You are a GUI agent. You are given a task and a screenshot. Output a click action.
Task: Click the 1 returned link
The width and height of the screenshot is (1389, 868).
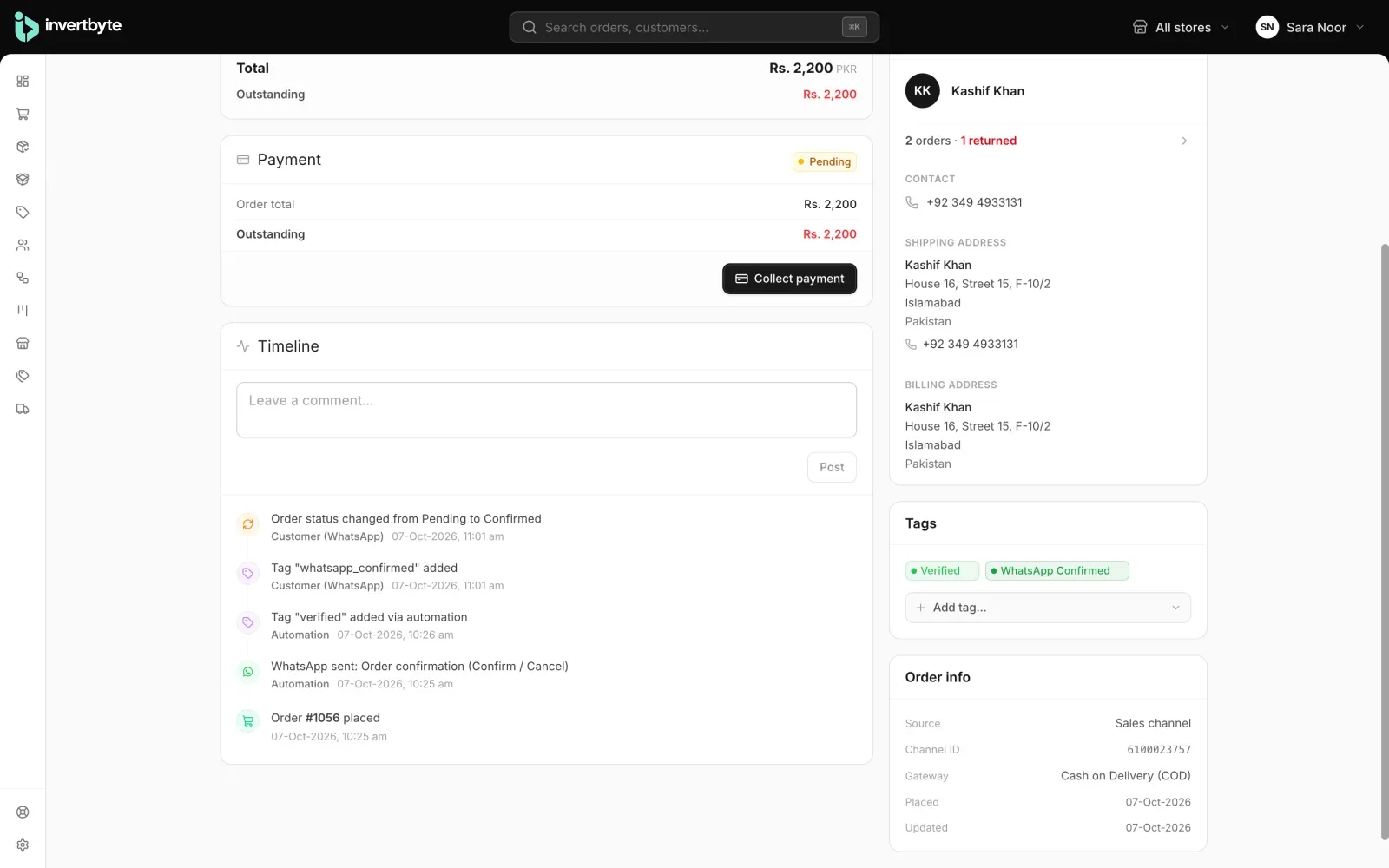(x=989, y=141)
